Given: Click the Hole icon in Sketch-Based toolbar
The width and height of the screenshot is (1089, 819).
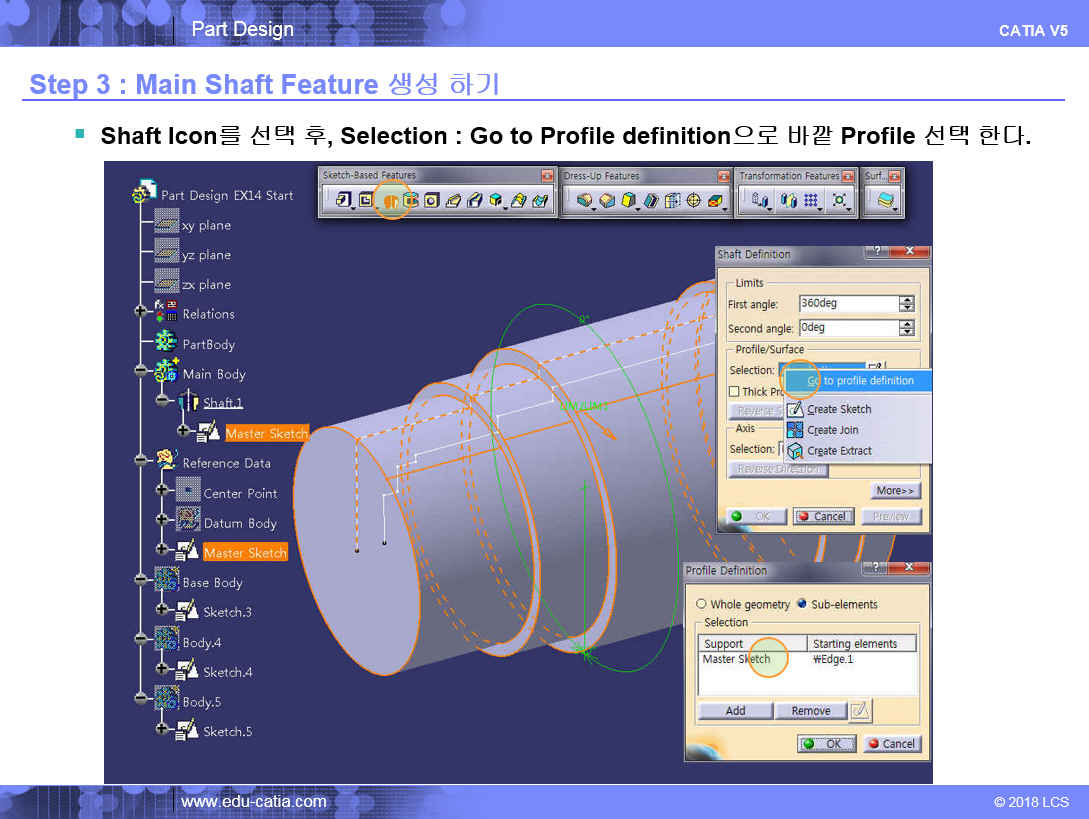Looking at the screenshot, I should point(431,201).
